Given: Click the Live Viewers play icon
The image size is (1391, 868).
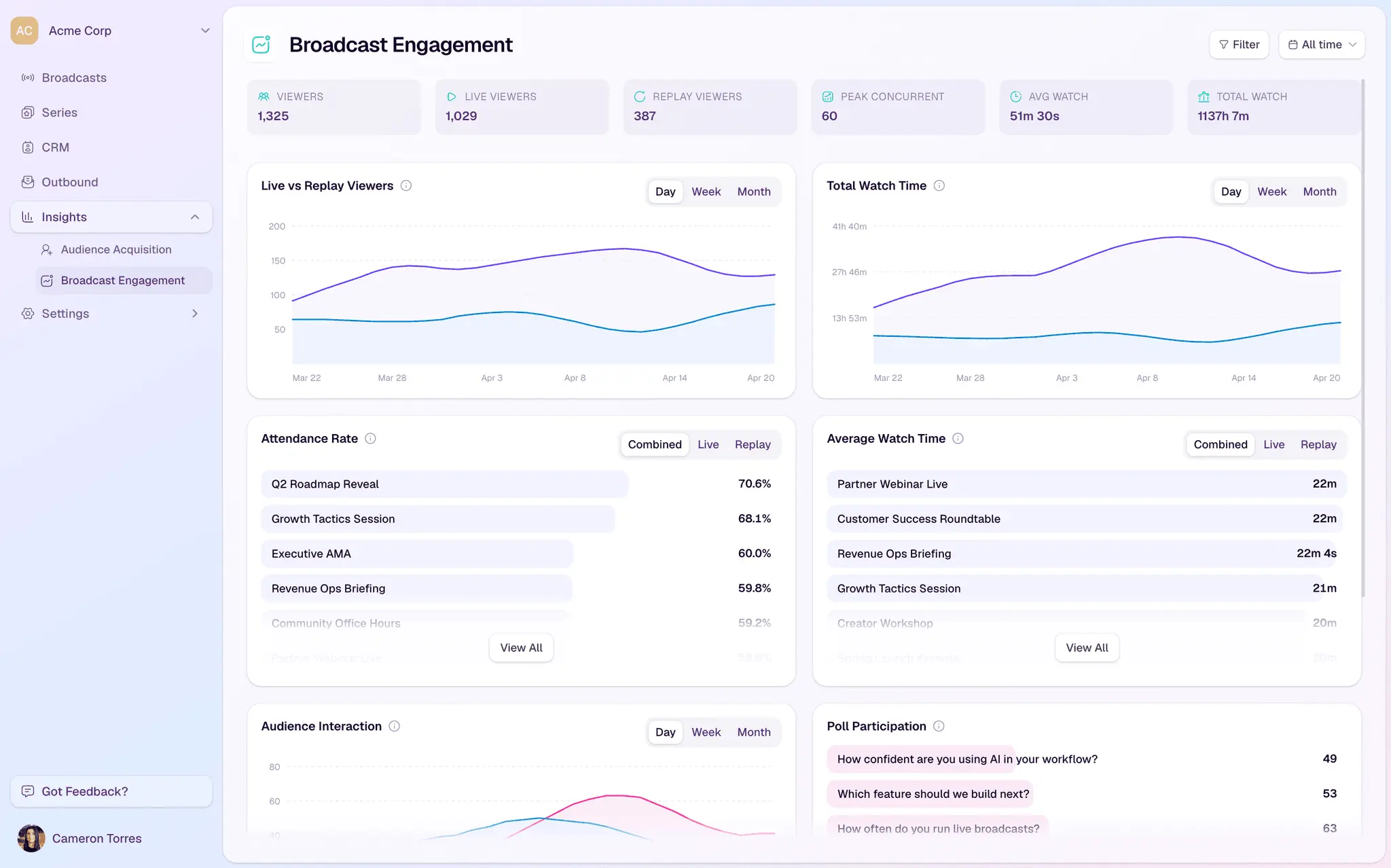Looking at the screenshot, I should pos(452,96).
